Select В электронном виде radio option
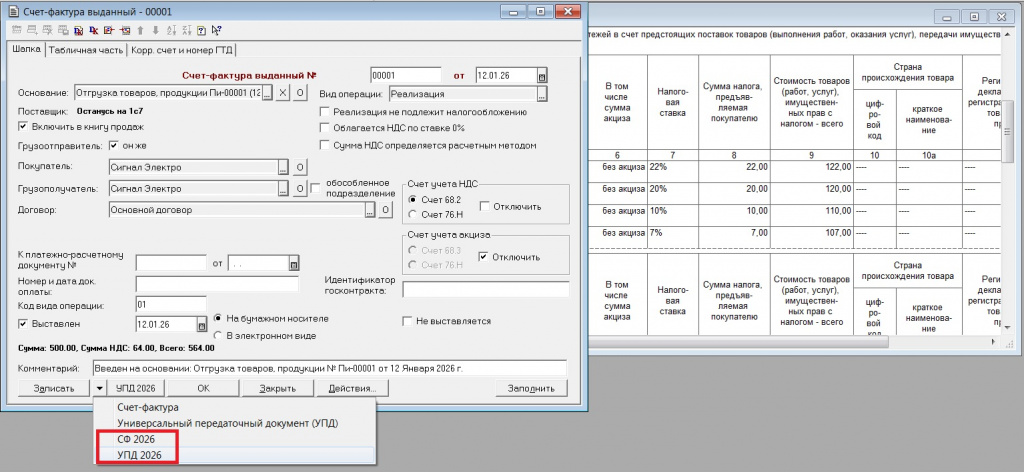 click(218, 334)
